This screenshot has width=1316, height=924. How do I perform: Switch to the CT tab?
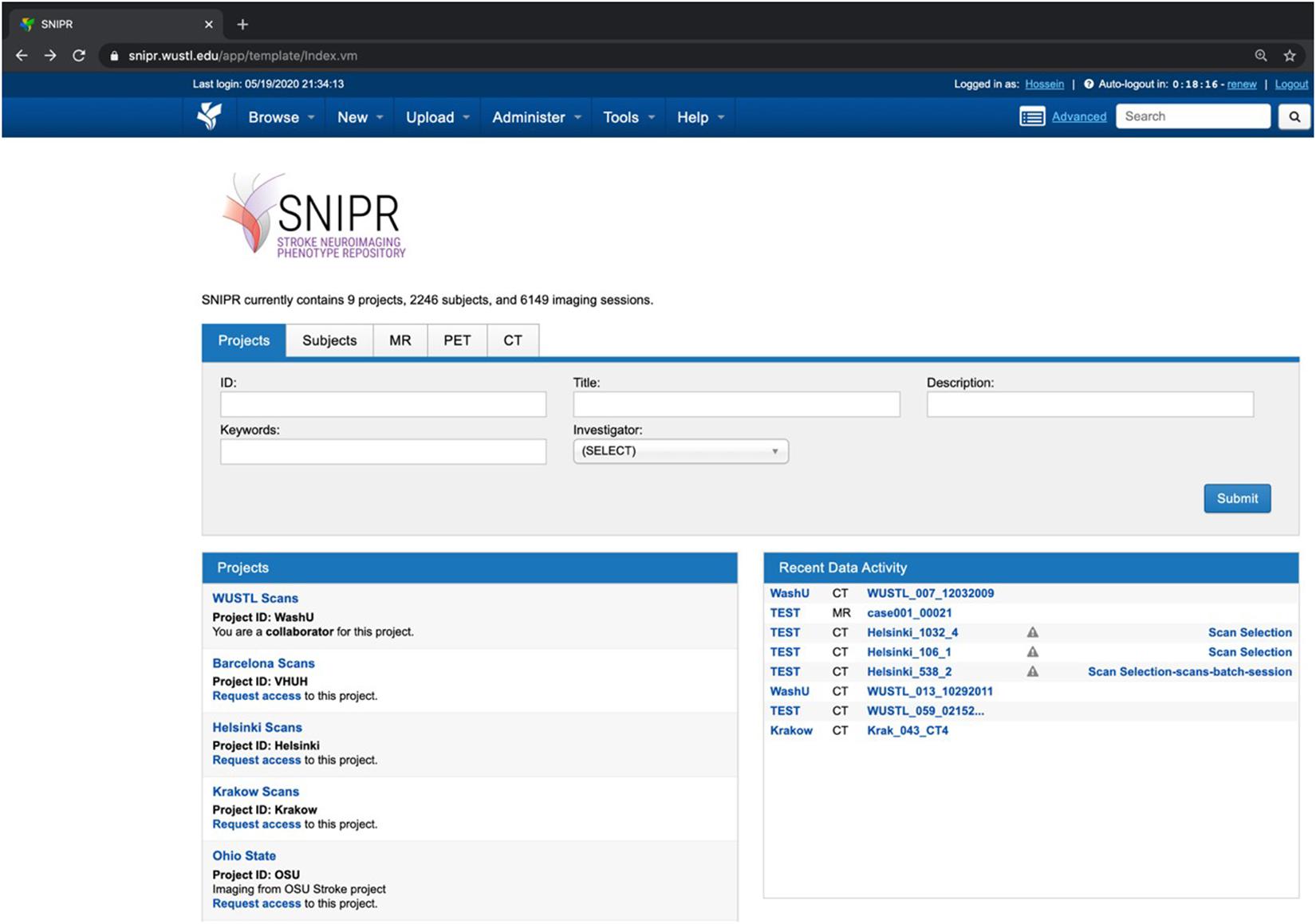513,340
